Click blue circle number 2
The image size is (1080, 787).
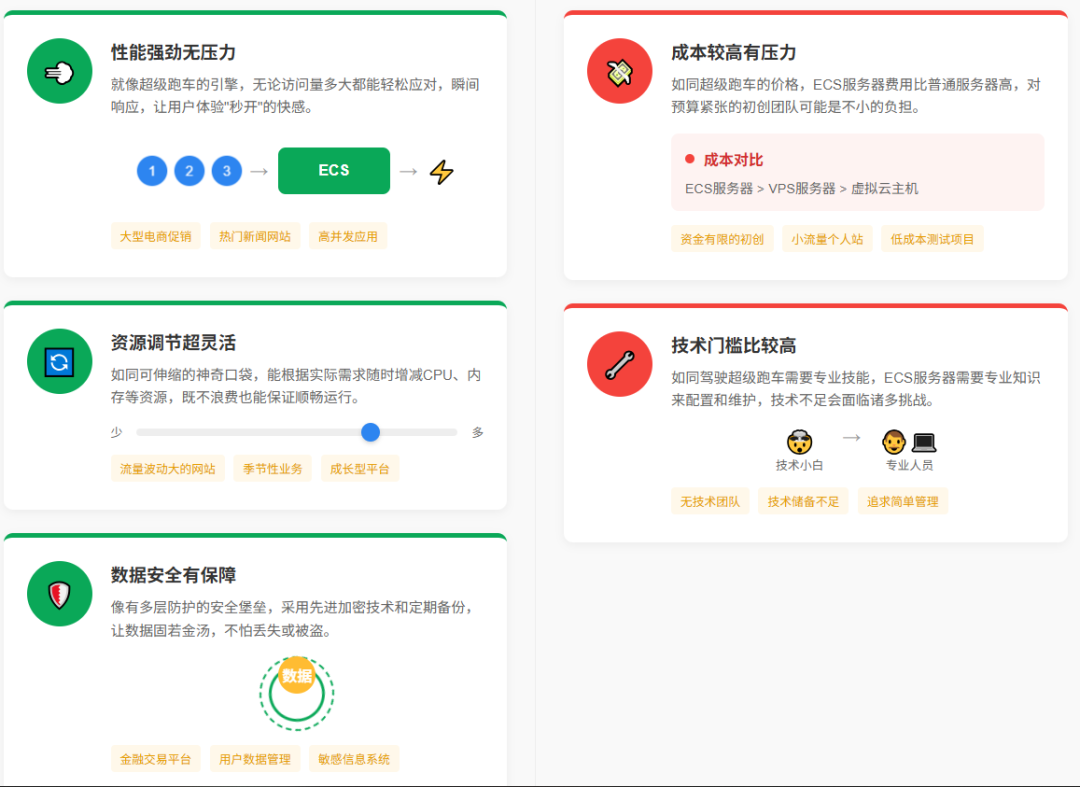pos(189,171)
